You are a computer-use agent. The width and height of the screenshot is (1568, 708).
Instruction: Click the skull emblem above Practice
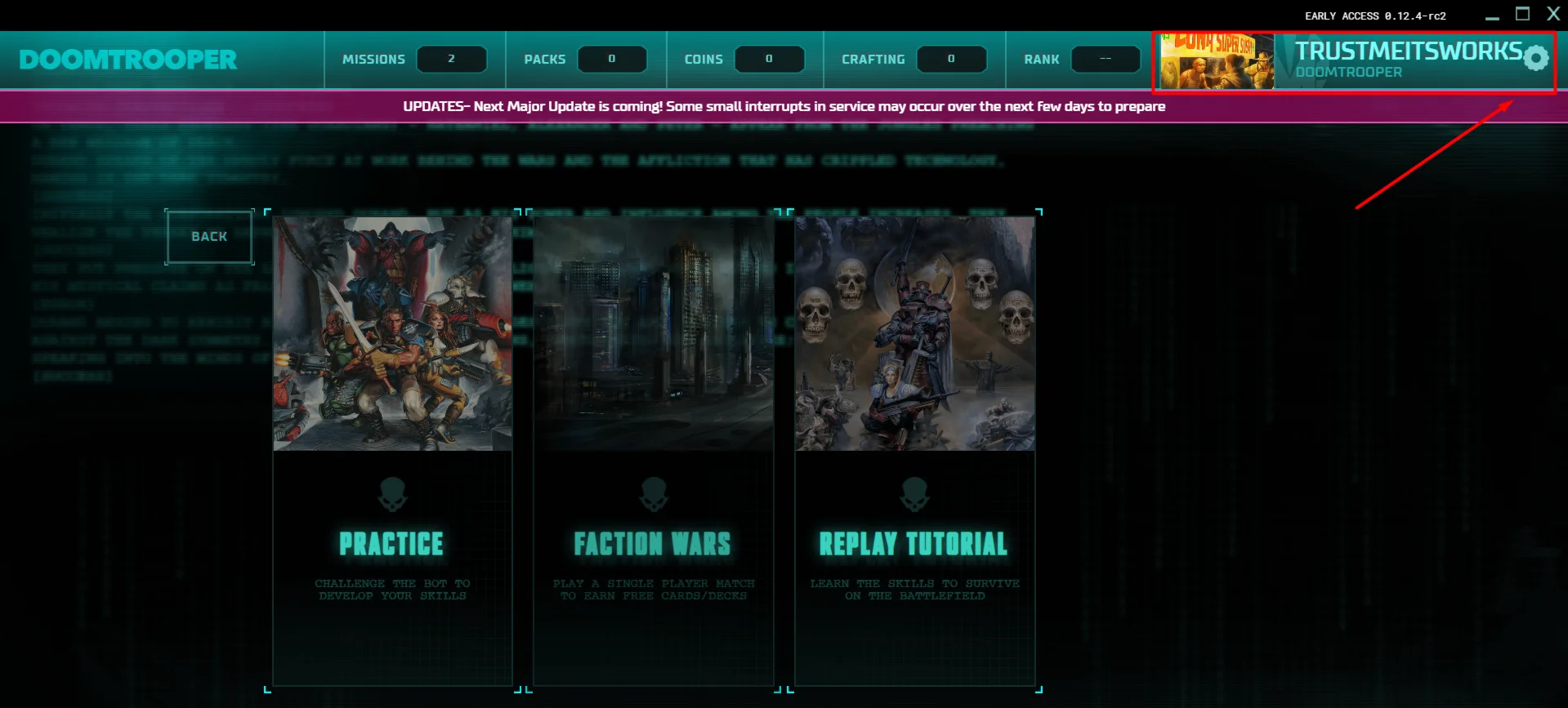point(392,494)
